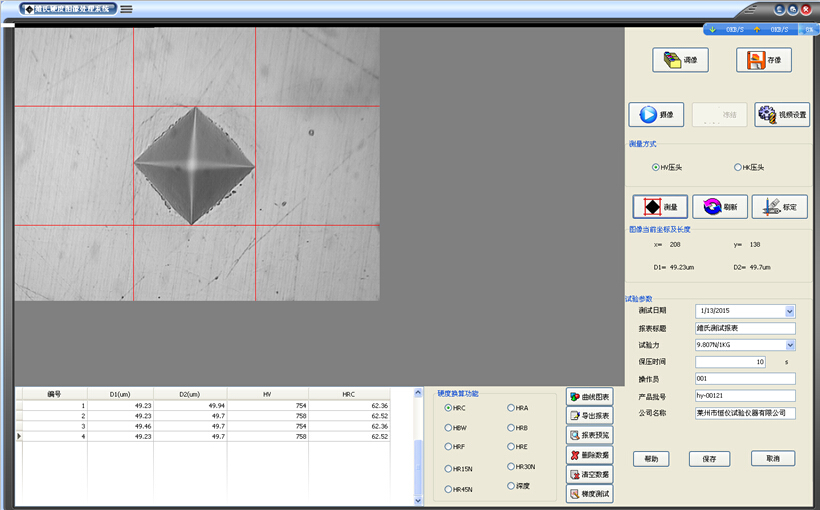Viewport: 820px width, 510px height.
Task: Click 导出报表 export report button
Action: pos(589,416)
